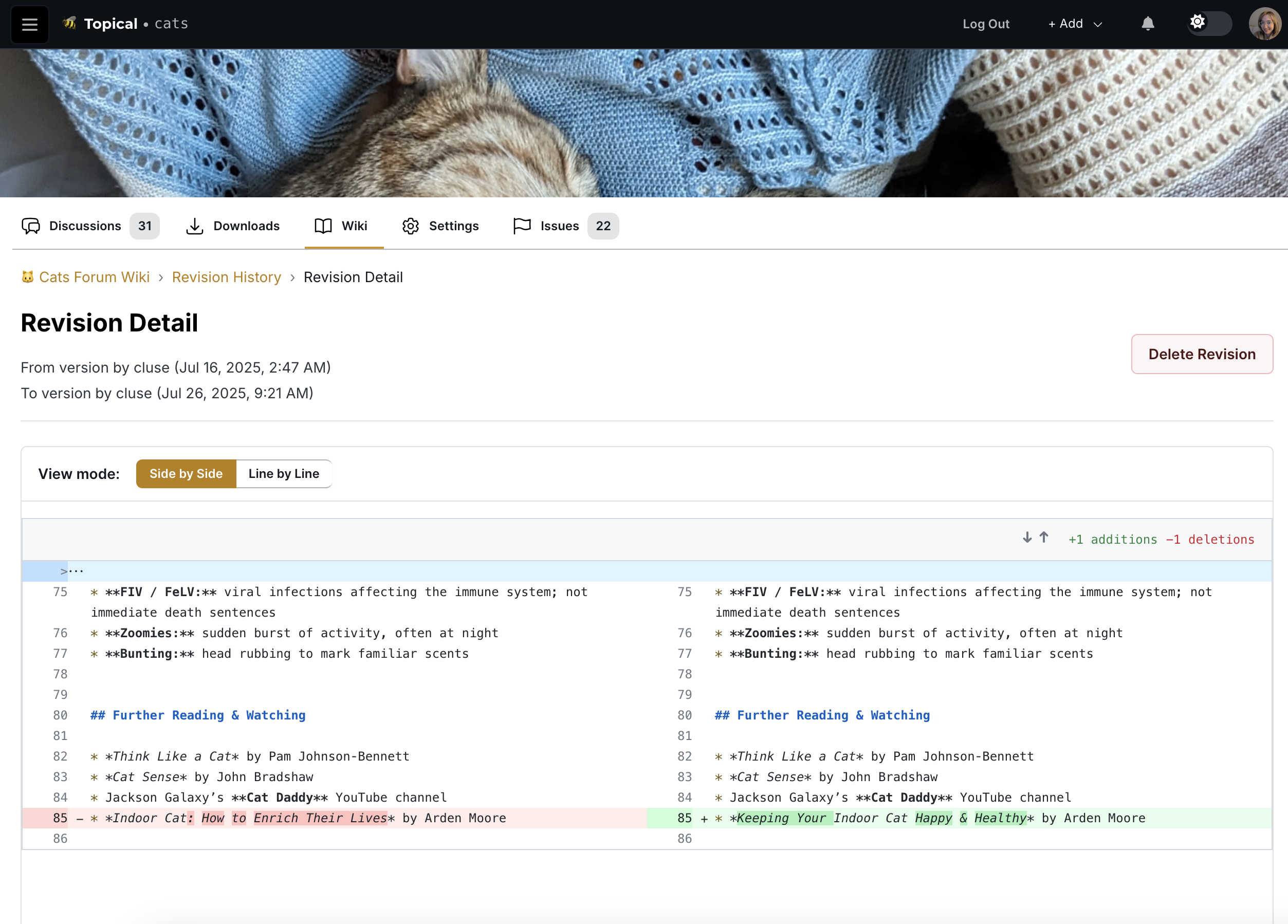1288x924 pixels.
Task: Click left line 83 'Cat Sense' entry
Action: pyautogui.click(x=201, y=777)
